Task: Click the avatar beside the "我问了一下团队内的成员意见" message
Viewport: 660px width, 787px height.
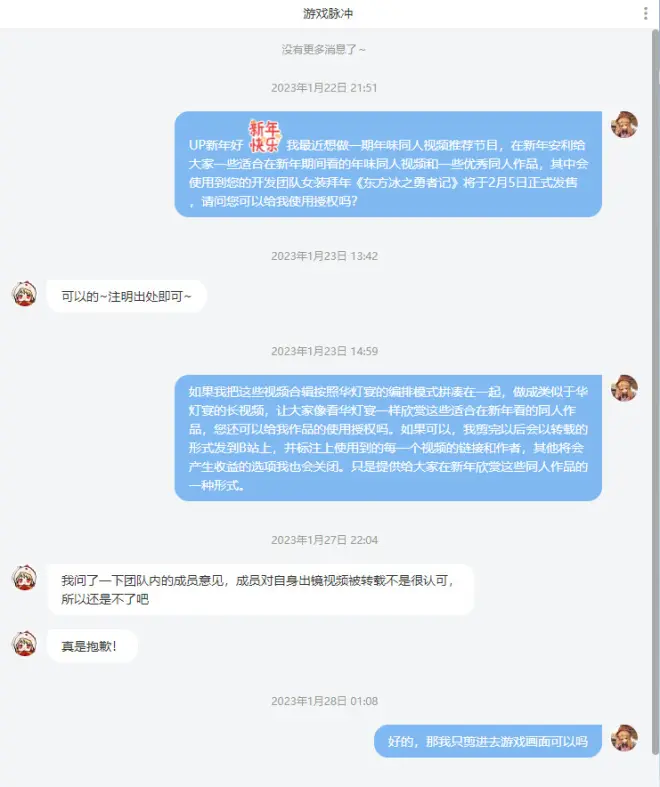Action: (24, 577)
